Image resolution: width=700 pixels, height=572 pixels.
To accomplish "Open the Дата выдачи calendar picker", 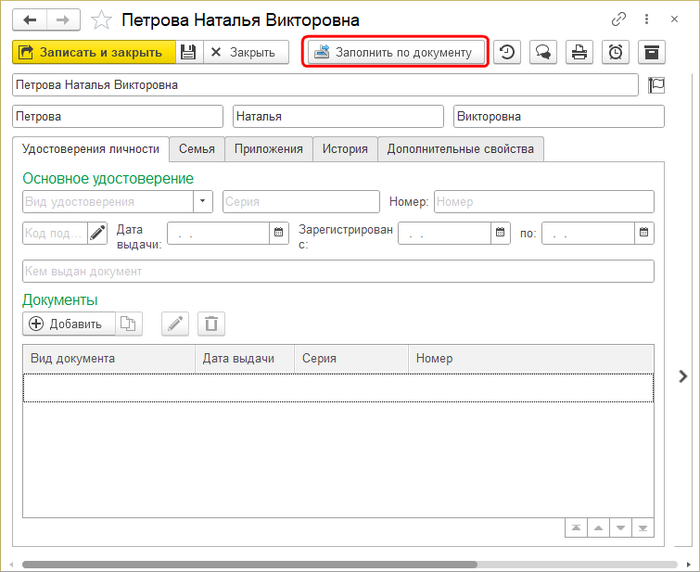I will [x=278, y=233].
